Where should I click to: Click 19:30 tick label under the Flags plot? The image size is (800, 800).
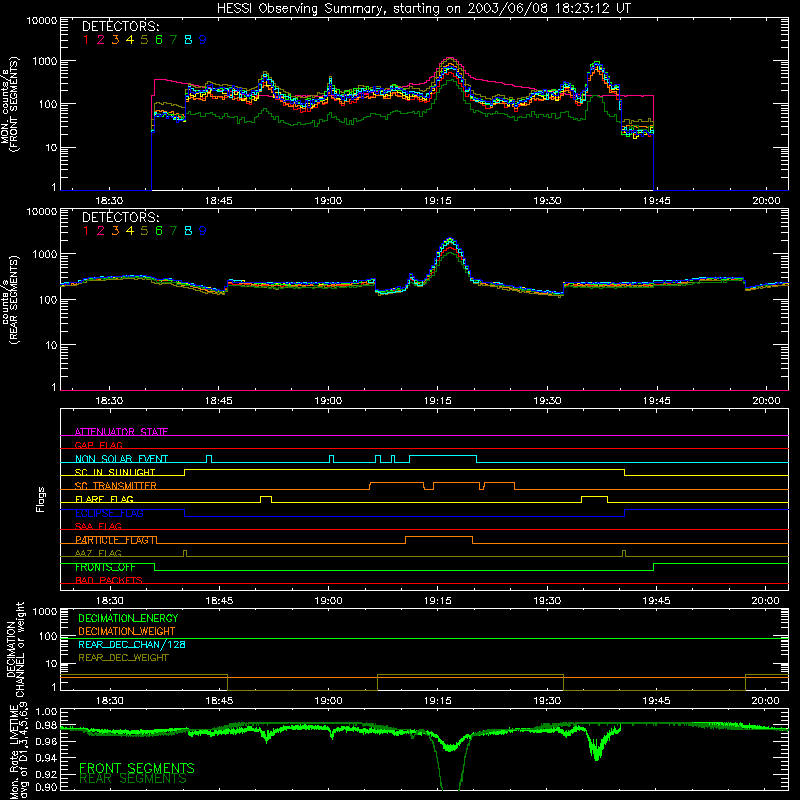tap(547, 601)
